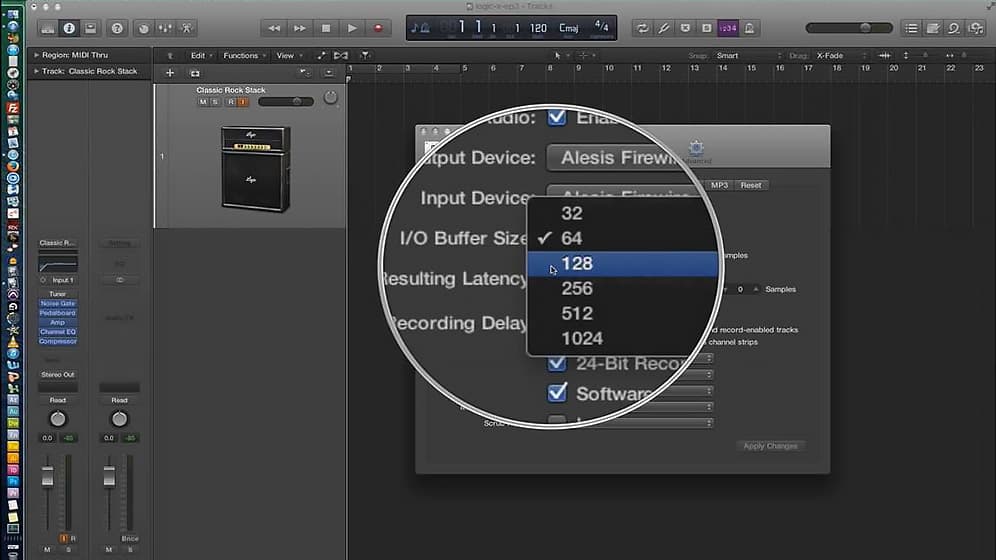Toggle the waveform zoom icon
Image resolution: width=996 pixels, height=560 pixels.
(884, 56)
